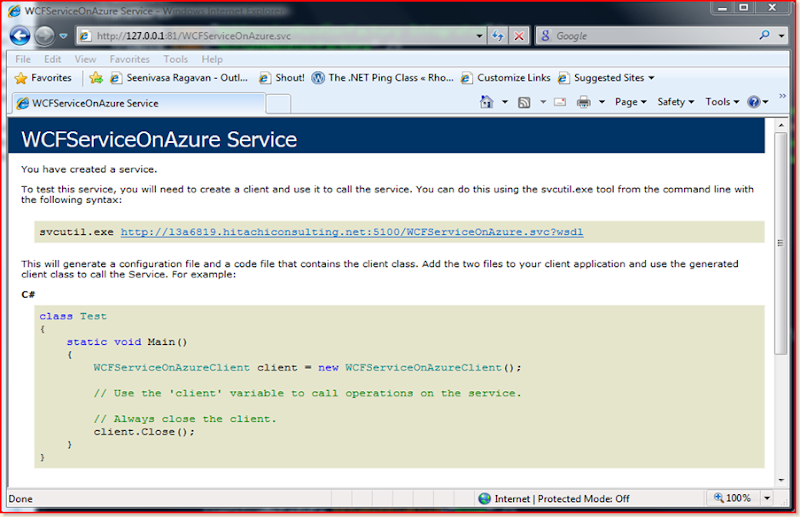Image resolution: width=800 pixels, height=517 pixels.
Task: Click the WordPress icon on favorites bar
Action: [x=318, y=78]
